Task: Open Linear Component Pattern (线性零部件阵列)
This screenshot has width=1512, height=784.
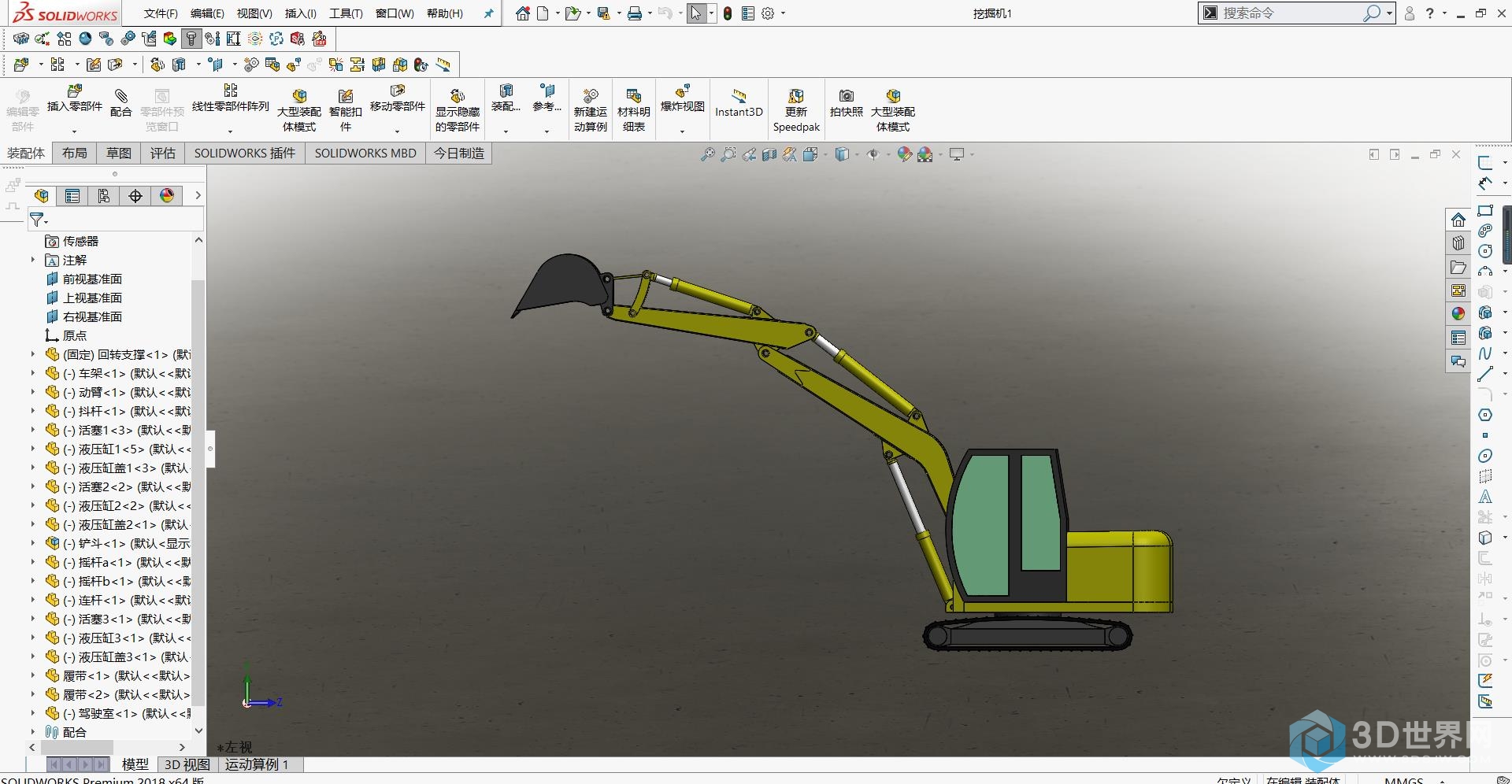Action: tap(230, 98)
